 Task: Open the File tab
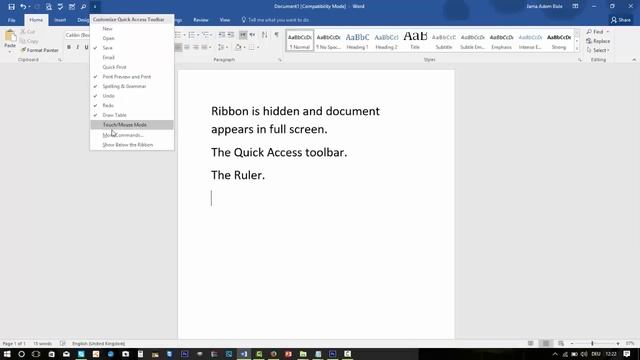pos(11,20)
